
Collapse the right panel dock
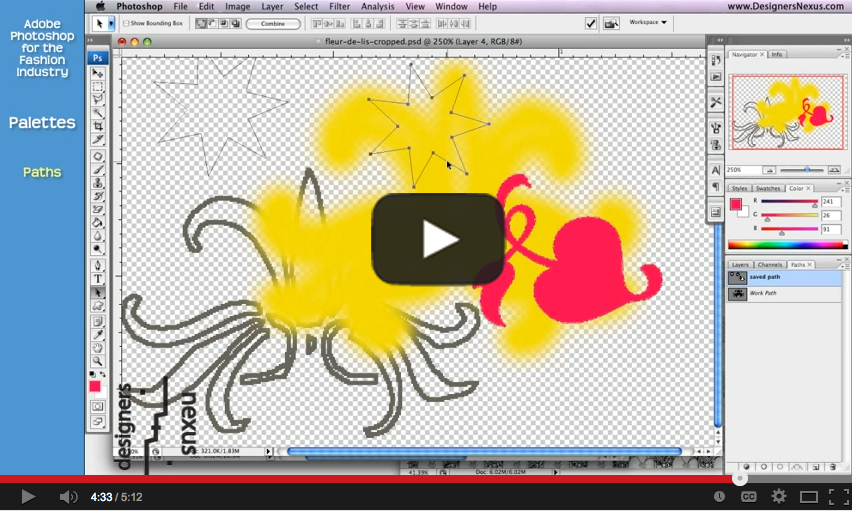pyautogui.click(x=847, y=40)
